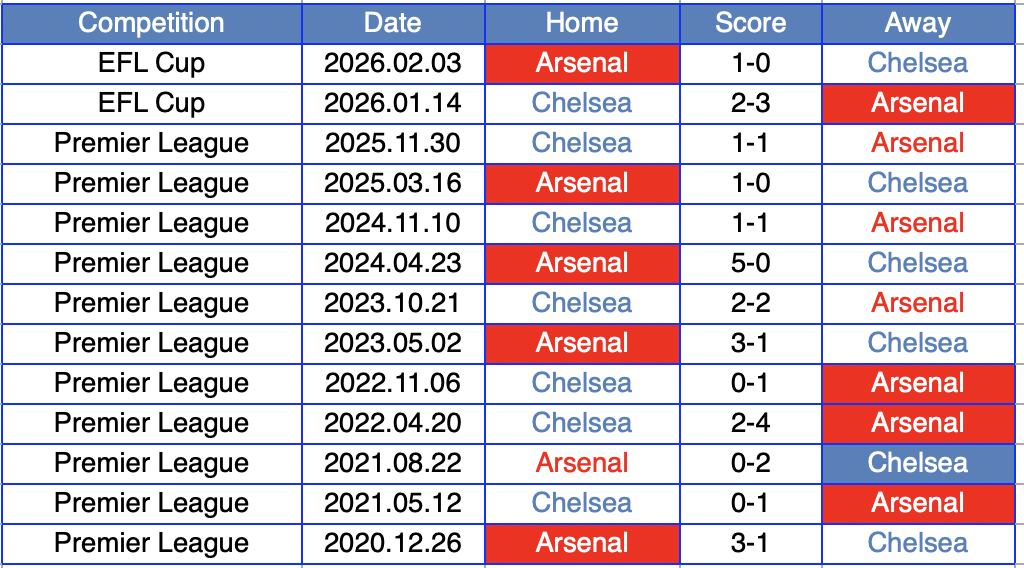
Task: Click the 2021.05.12 date cell
Action: (x=392, y=503)
